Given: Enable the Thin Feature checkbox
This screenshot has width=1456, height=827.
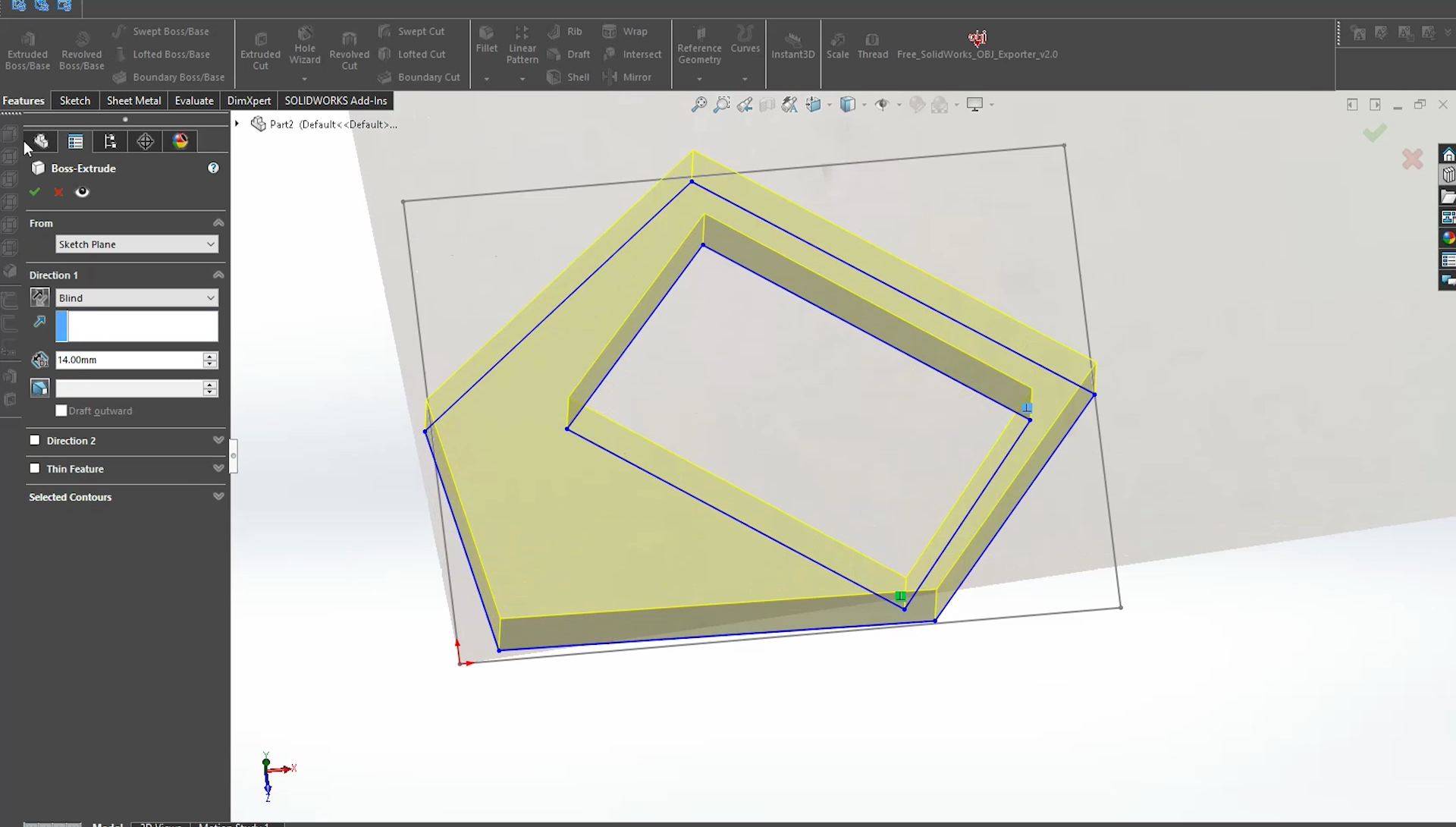Looking at the screenshot, I should (x=34, y=468).
